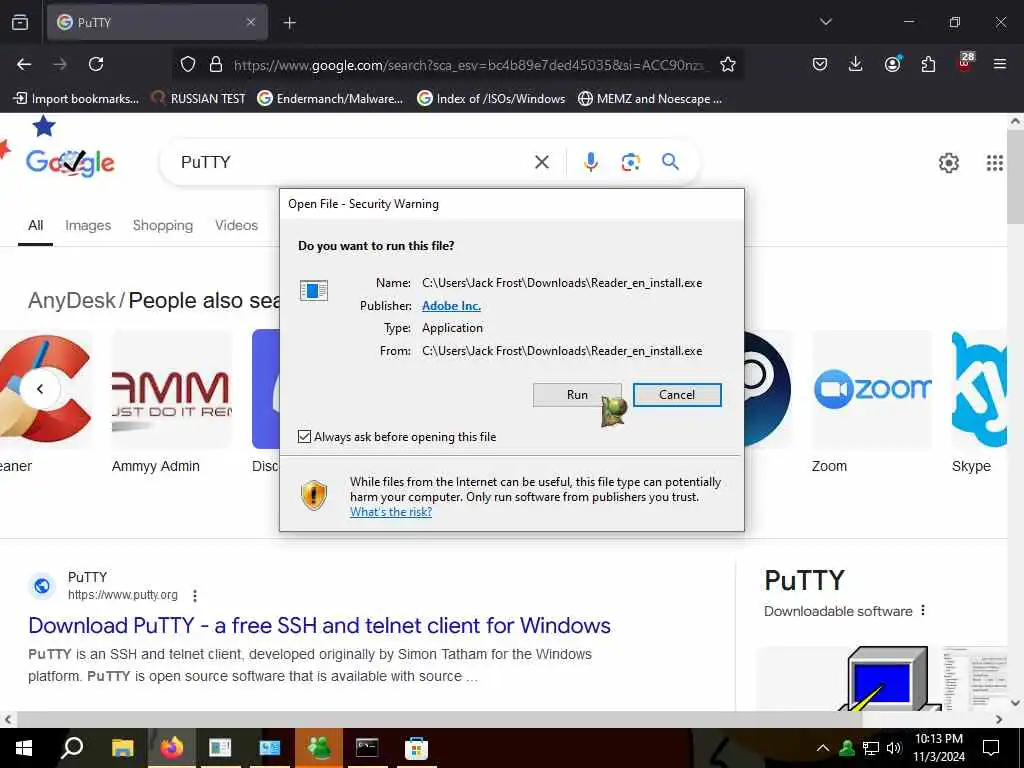Image resolution: width=1024 pixels, height=768 pixels.
Task: Go back with the browser back arrow
Action: (24, 64)
